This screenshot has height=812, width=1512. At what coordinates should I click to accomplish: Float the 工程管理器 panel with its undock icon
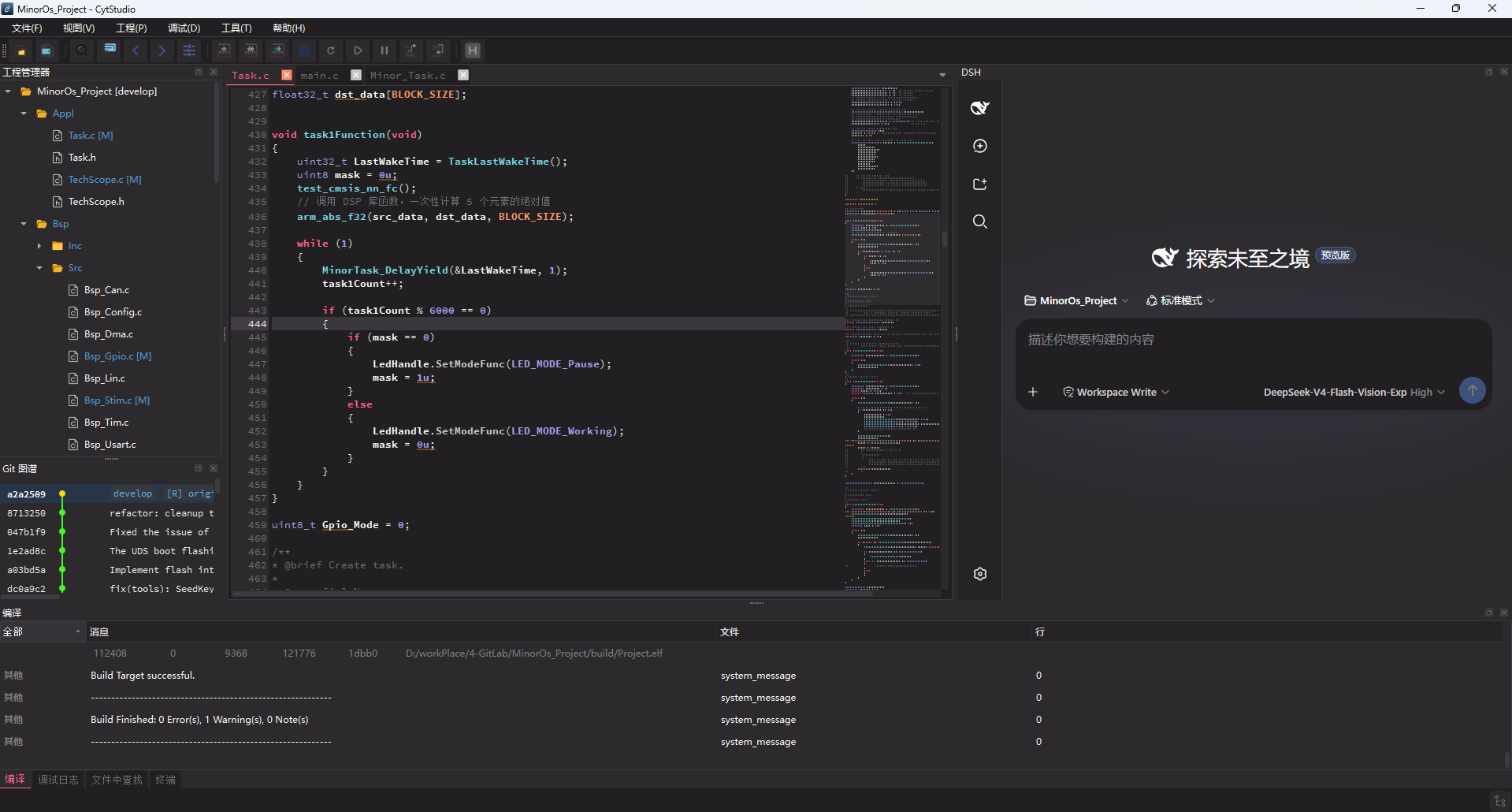click(x=199, y=72)
